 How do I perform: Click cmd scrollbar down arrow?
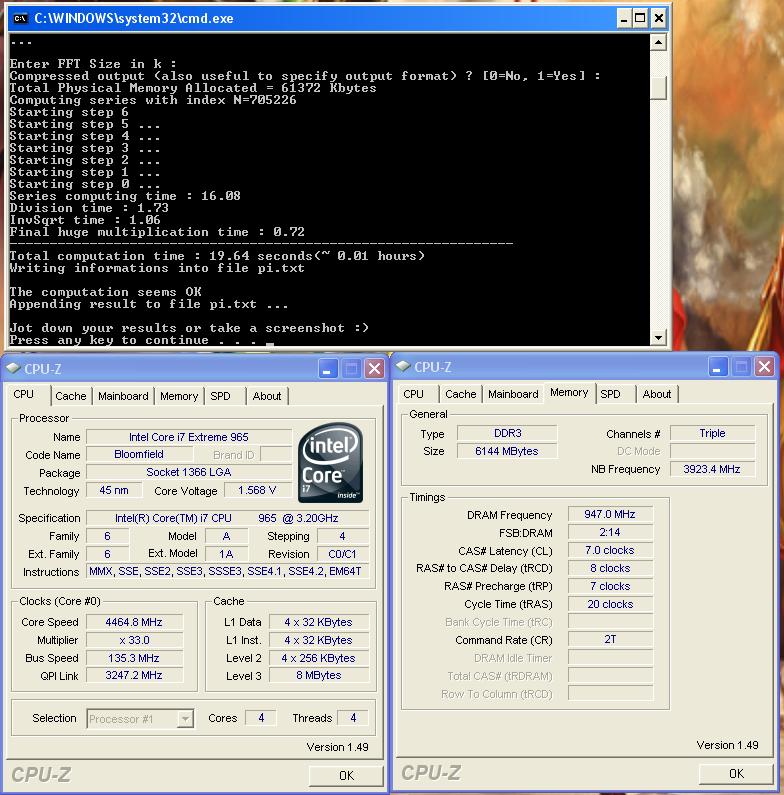658,337
